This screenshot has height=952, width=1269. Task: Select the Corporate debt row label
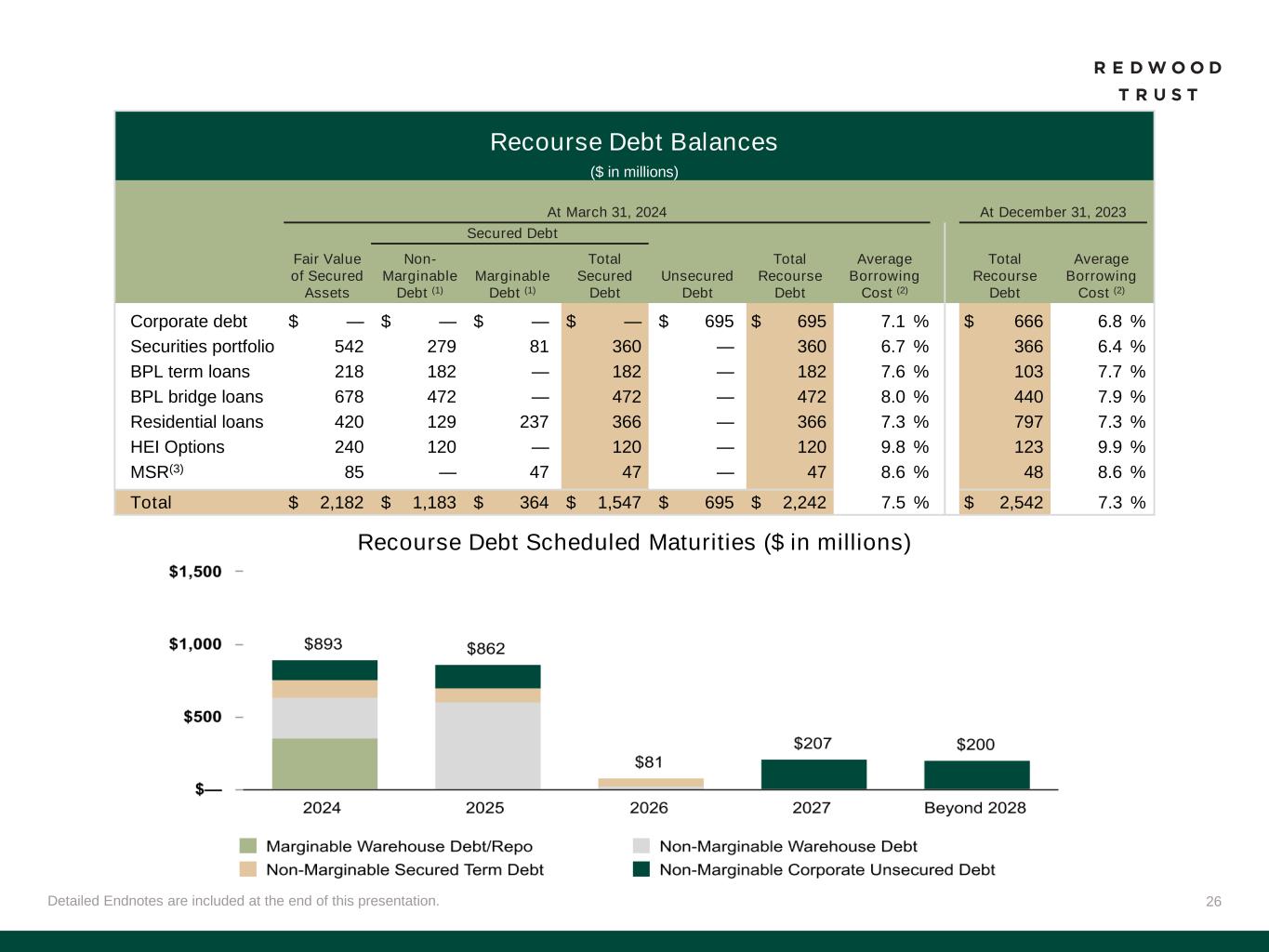click(x=189, y=322)
